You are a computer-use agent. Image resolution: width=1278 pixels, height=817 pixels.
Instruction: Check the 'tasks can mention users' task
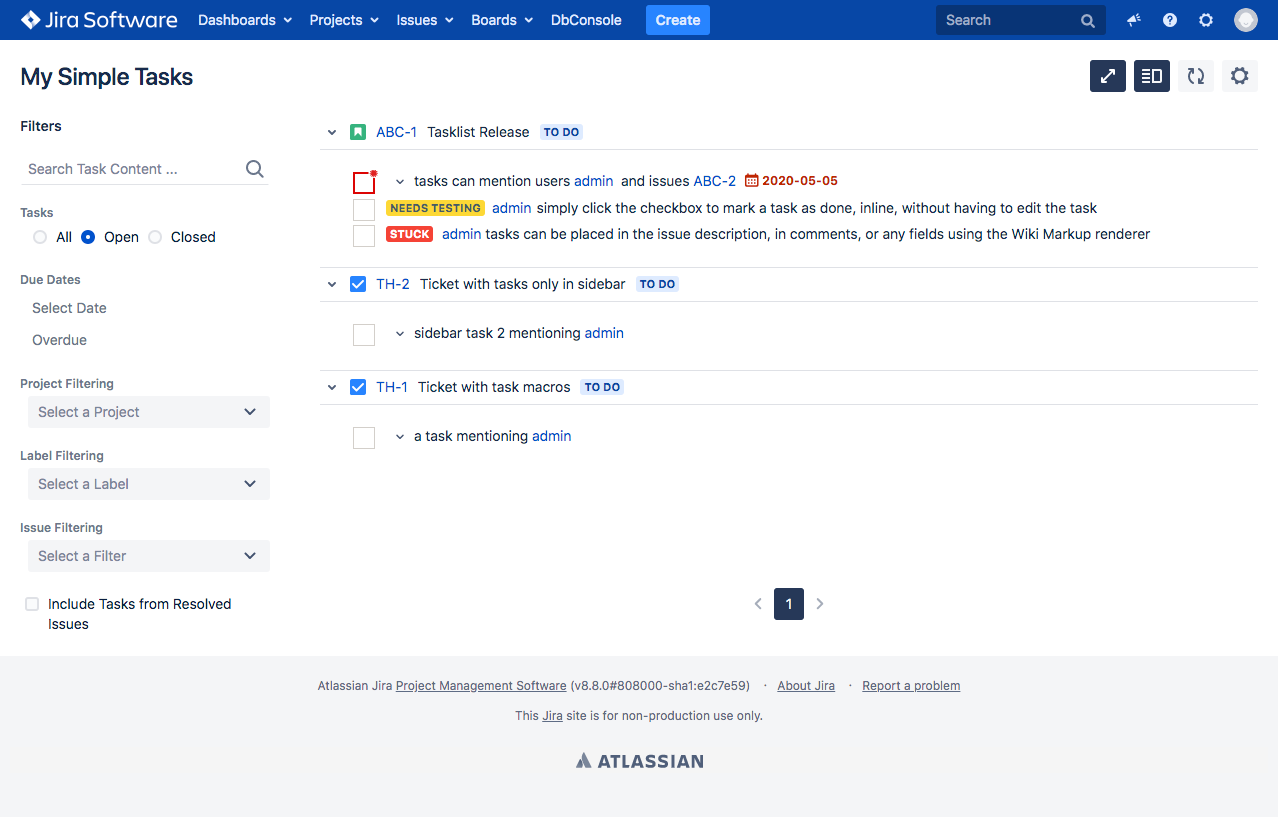pos(364,183)
